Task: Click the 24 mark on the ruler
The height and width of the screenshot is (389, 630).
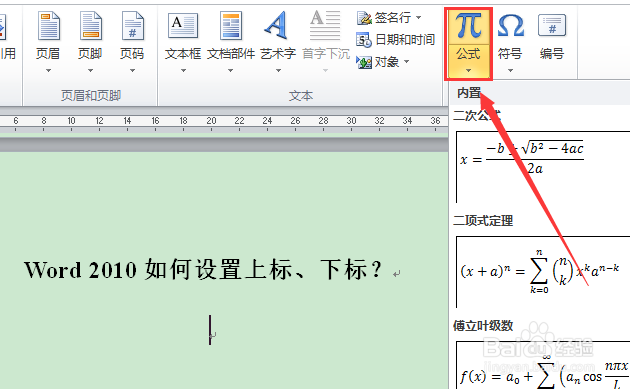Action: [267, 121]
